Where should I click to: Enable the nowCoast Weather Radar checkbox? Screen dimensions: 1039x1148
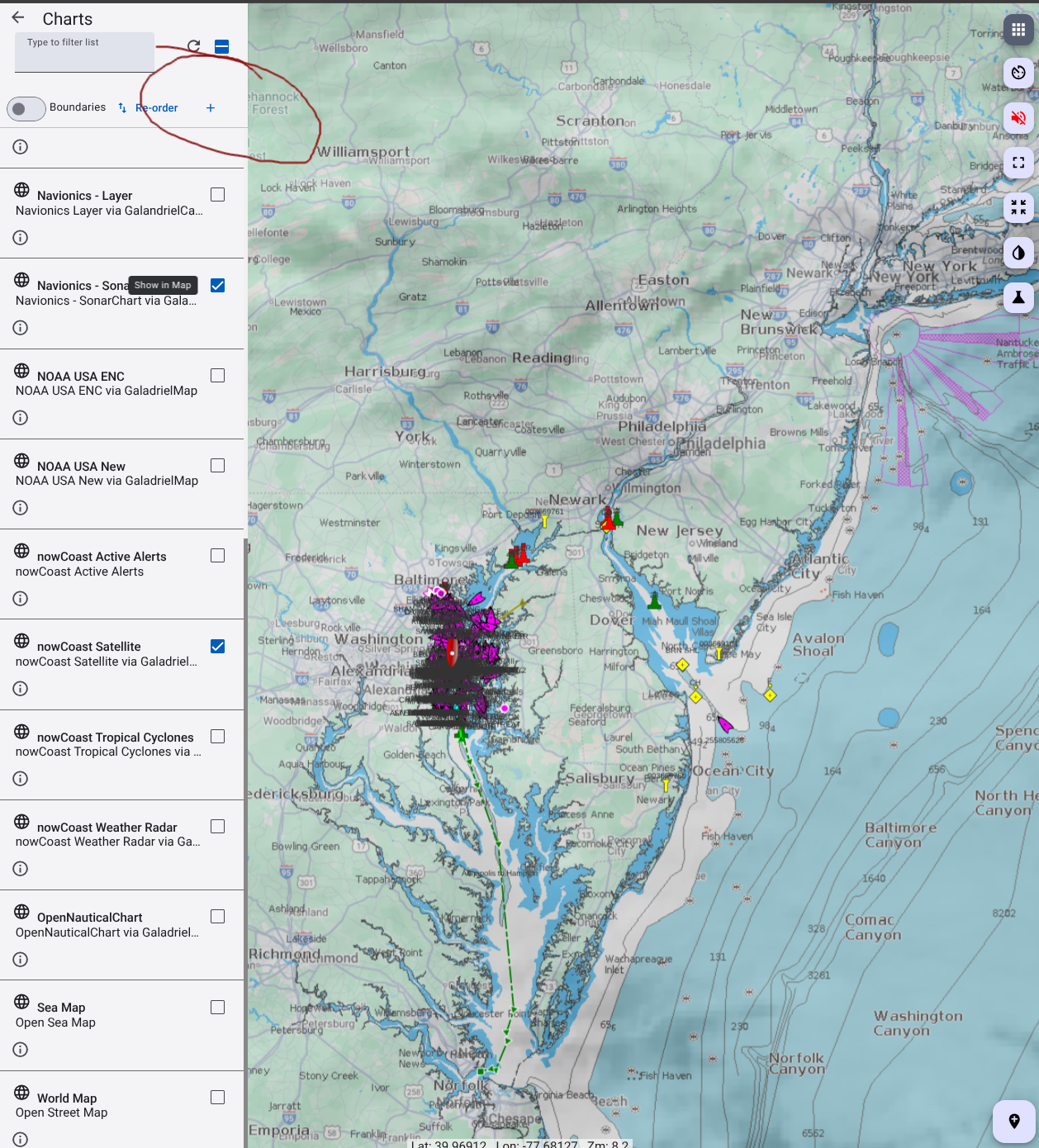click(218, 827)
